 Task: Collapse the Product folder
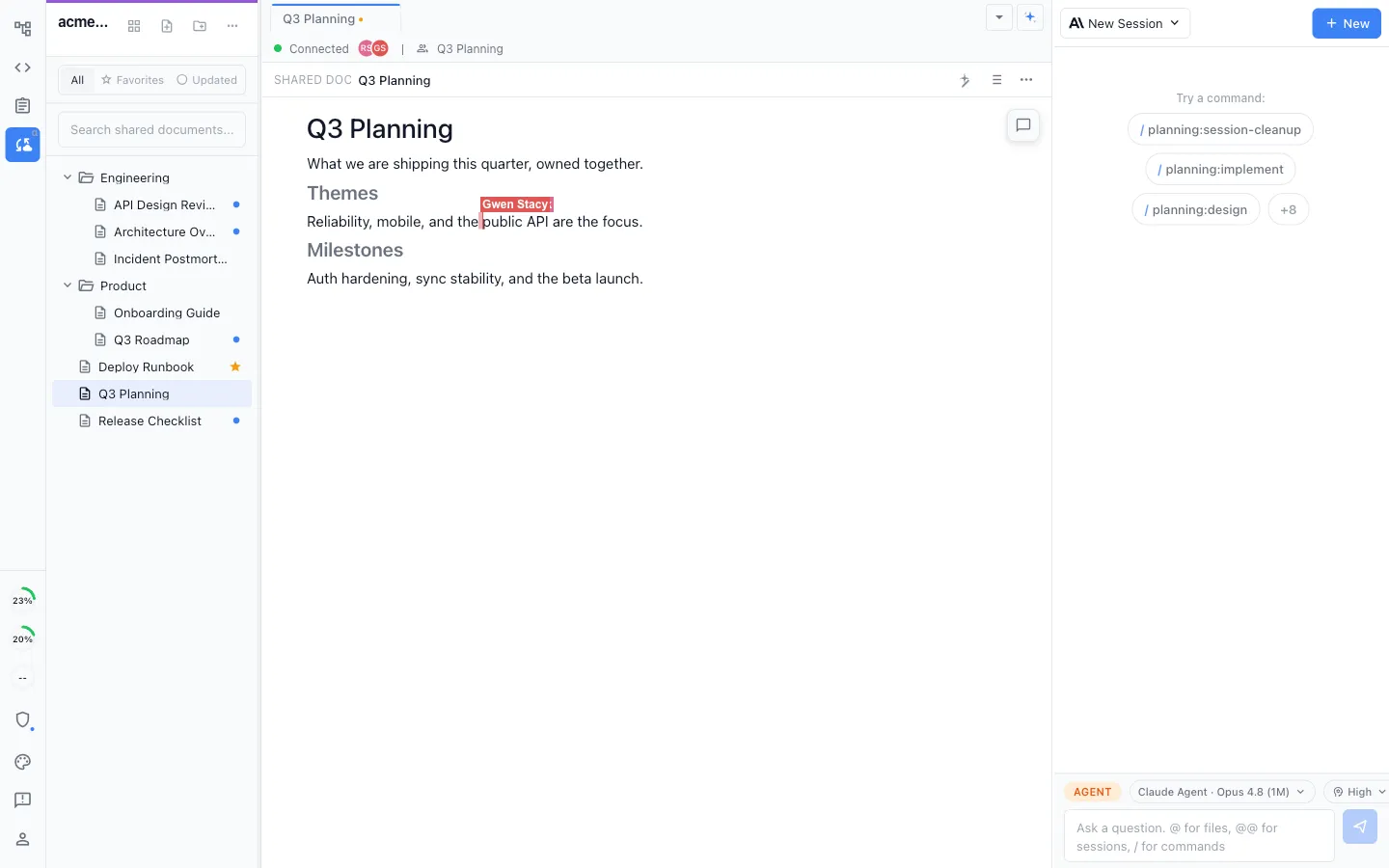[x=68, y=285]
